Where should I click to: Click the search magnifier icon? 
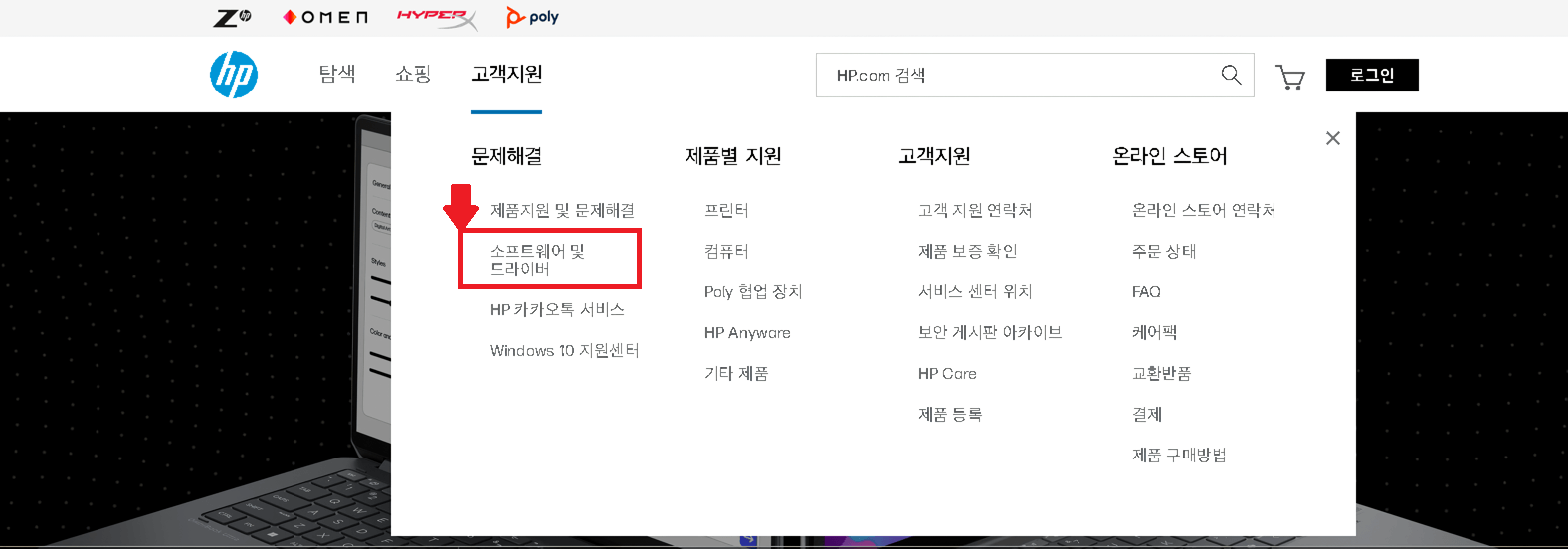tap(1231, 75)
